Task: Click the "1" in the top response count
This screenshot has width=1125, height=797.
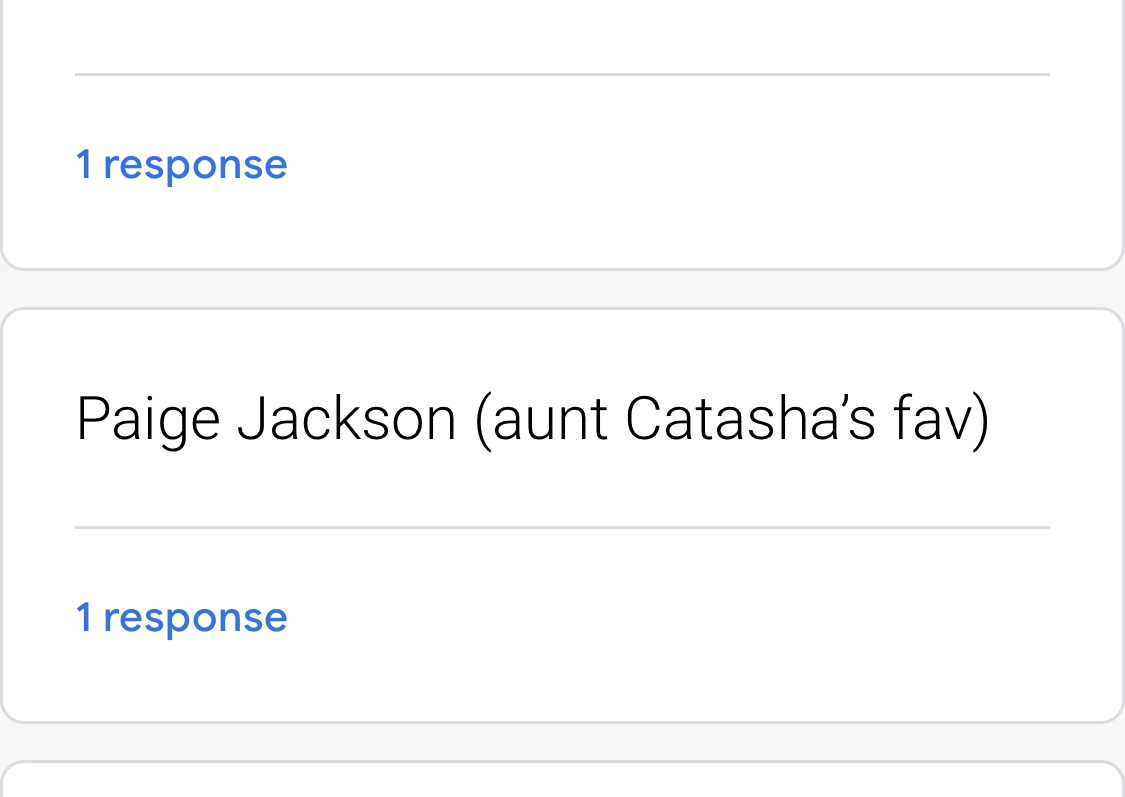Action: [x=84, y=165]
